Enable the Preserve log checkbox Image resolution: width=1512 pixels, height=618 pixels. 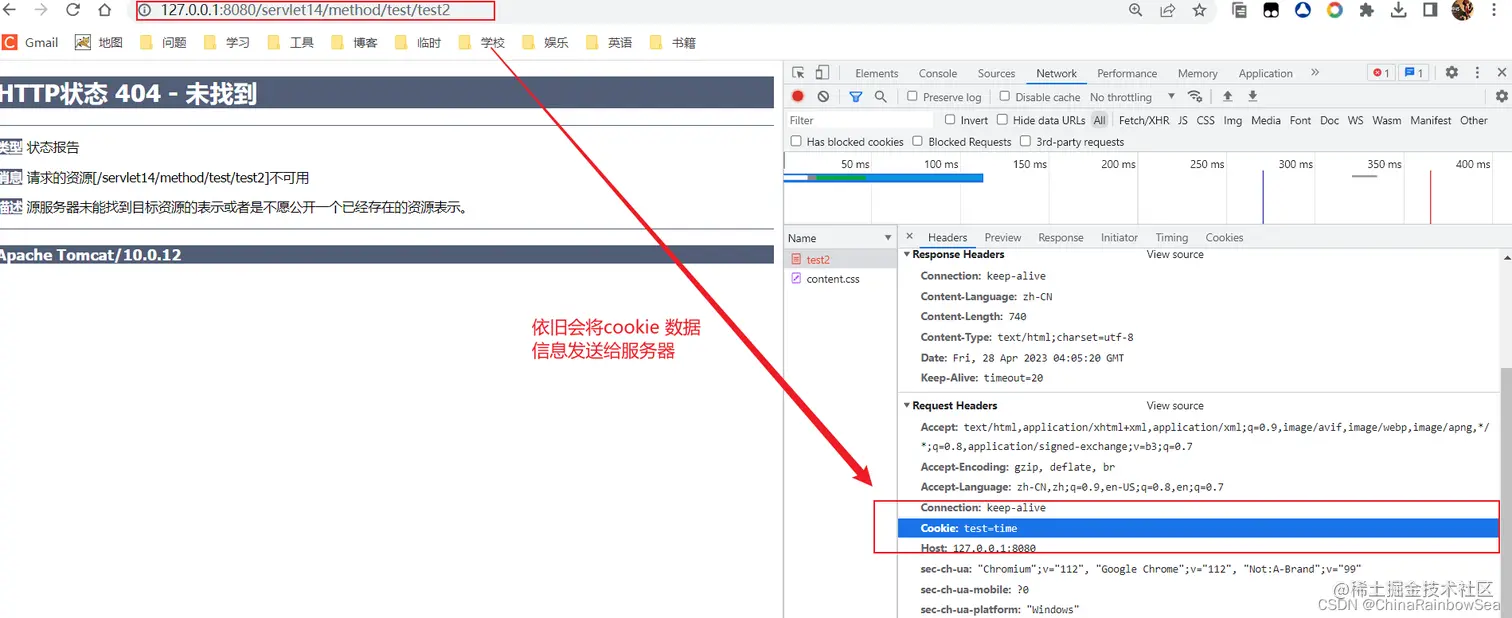click(x=912, y=96)
